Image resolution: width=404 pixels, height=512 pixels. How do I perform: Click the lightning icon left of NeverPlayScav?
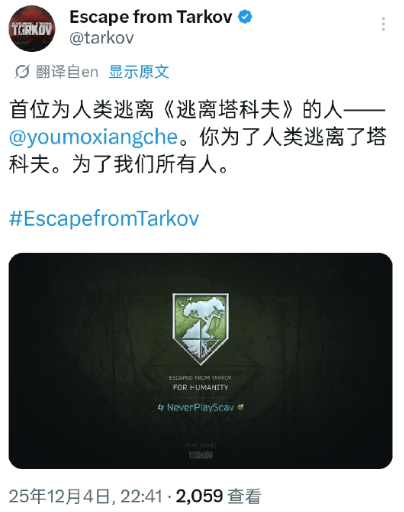click(x=161, y=407)
